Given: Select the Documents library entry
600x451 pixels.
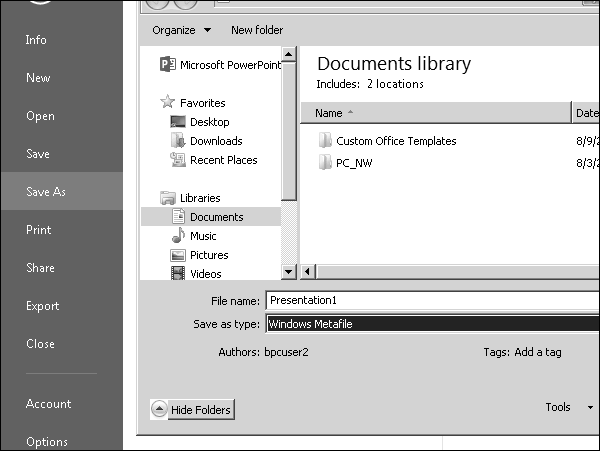Looking at the screenshot, I should [x=217, y=217].
